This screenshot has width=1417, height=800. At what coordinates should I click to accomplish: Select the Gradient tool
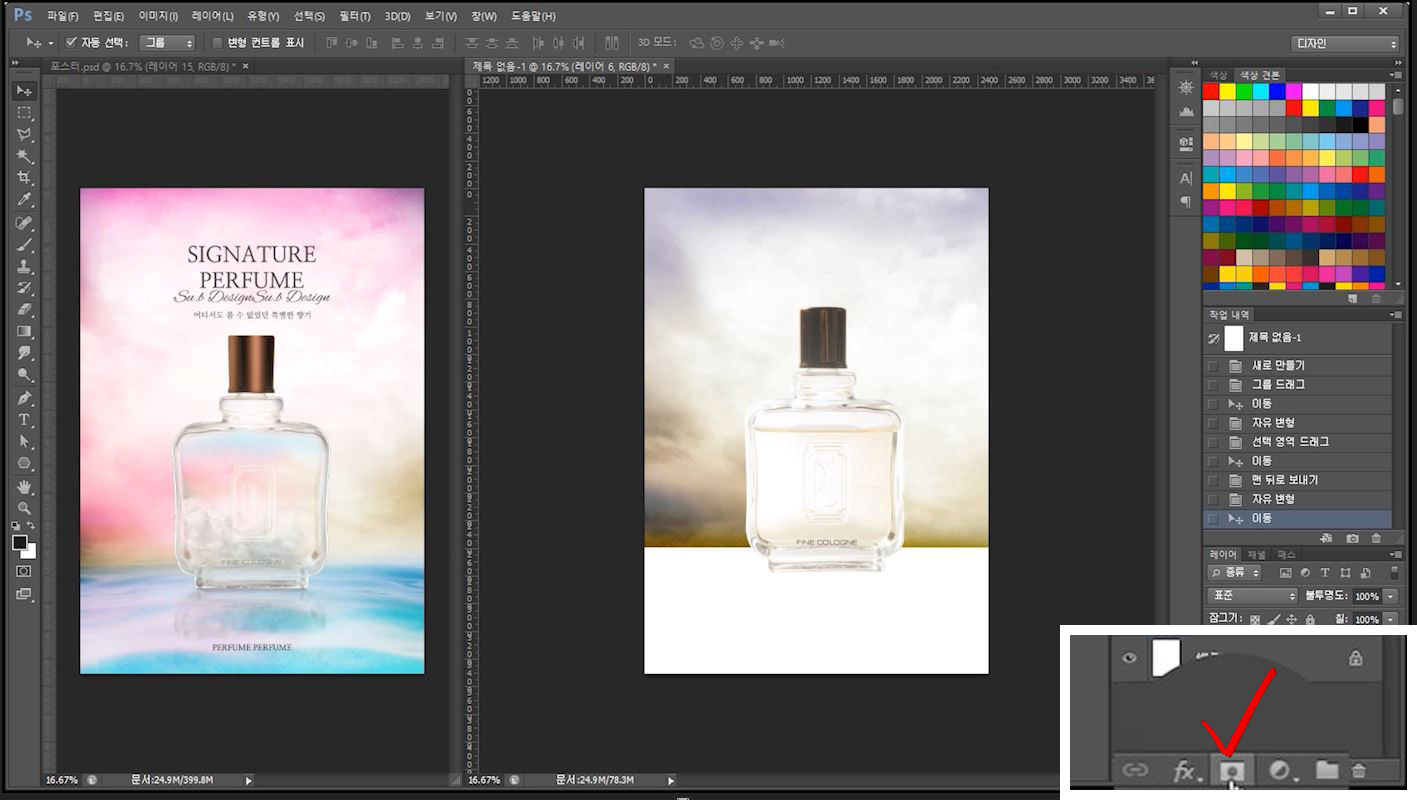(x=24, y=331)
